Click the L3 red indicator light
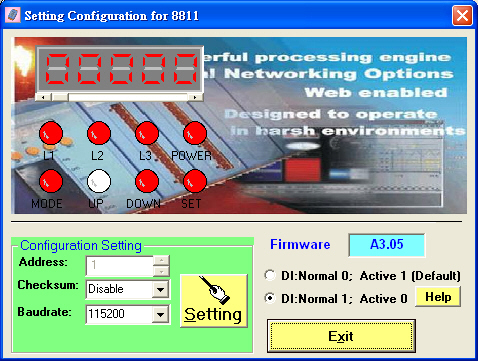This screenshot has height=361, width=478. [147, 133]
